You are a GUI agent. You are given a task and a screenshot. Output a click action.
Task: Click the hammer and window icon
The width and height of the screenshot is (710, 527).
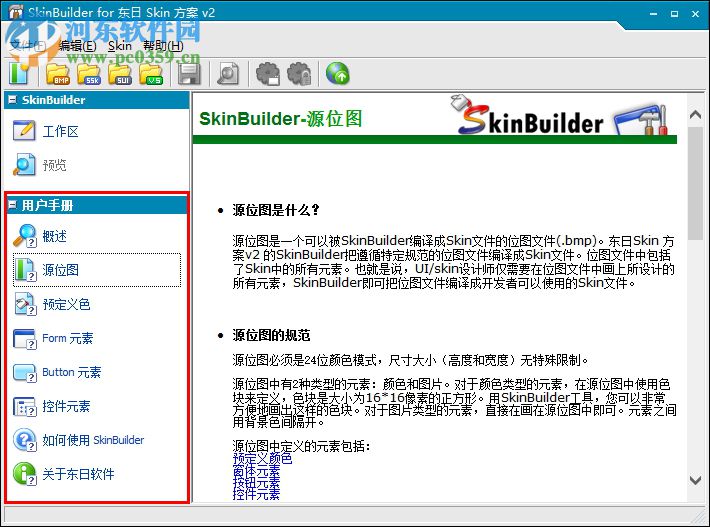tap(641, 120)
